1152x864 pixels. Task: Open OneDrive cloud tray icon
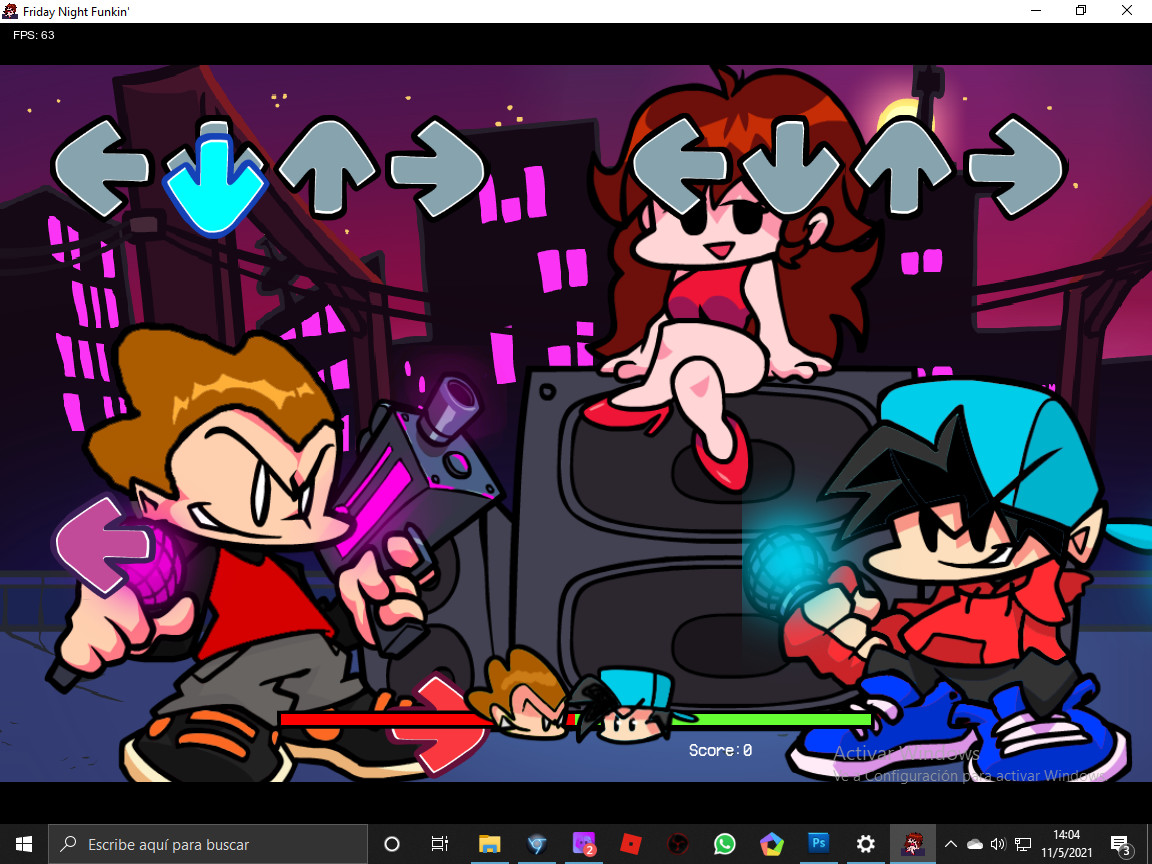coord(974,844)
